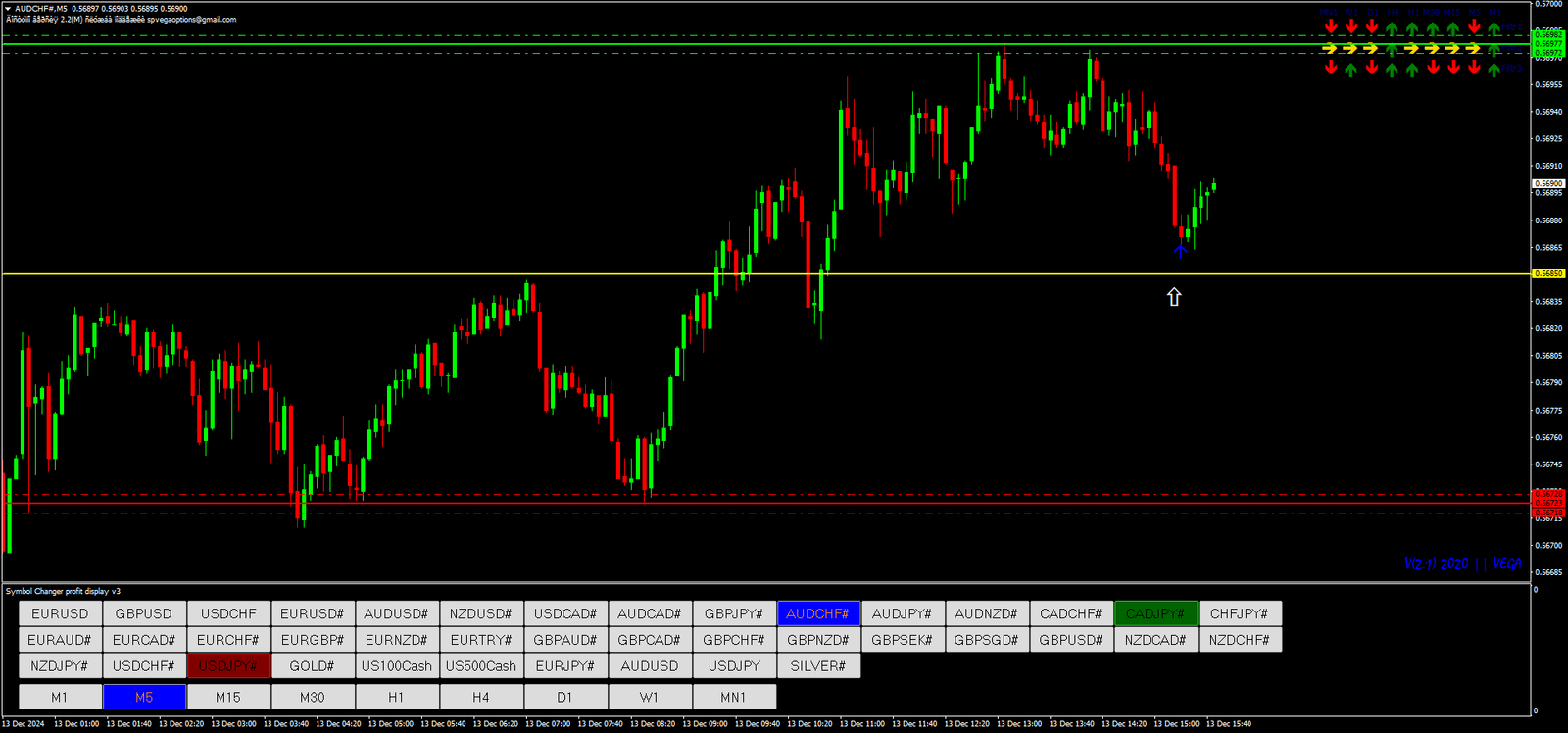This screenshot has height=733, width=1568.
Task: Switch to the MN1 timeframe tab
Action: tap(734, 697)
